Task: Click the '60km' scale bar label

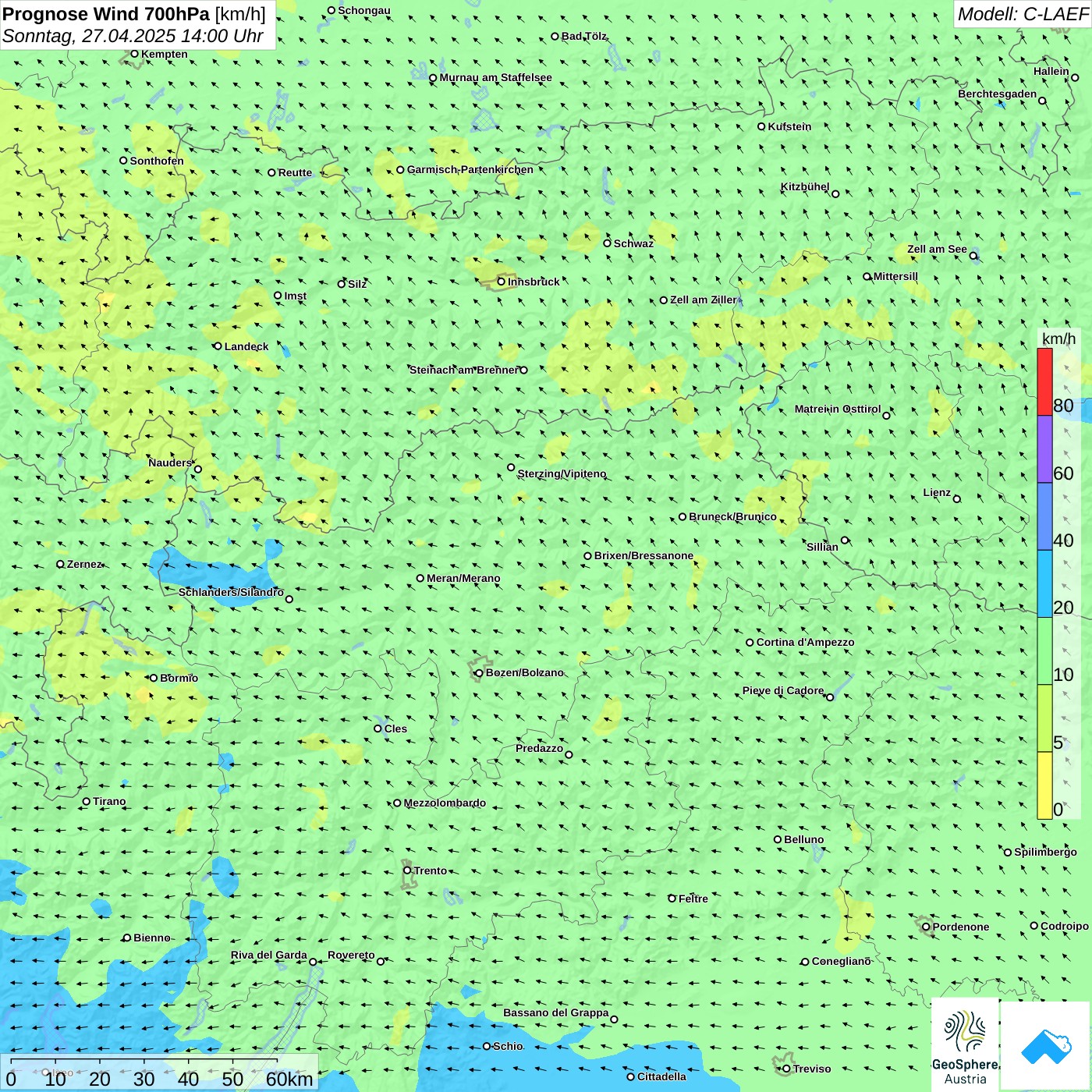Action: click(x=289, y=1079)
